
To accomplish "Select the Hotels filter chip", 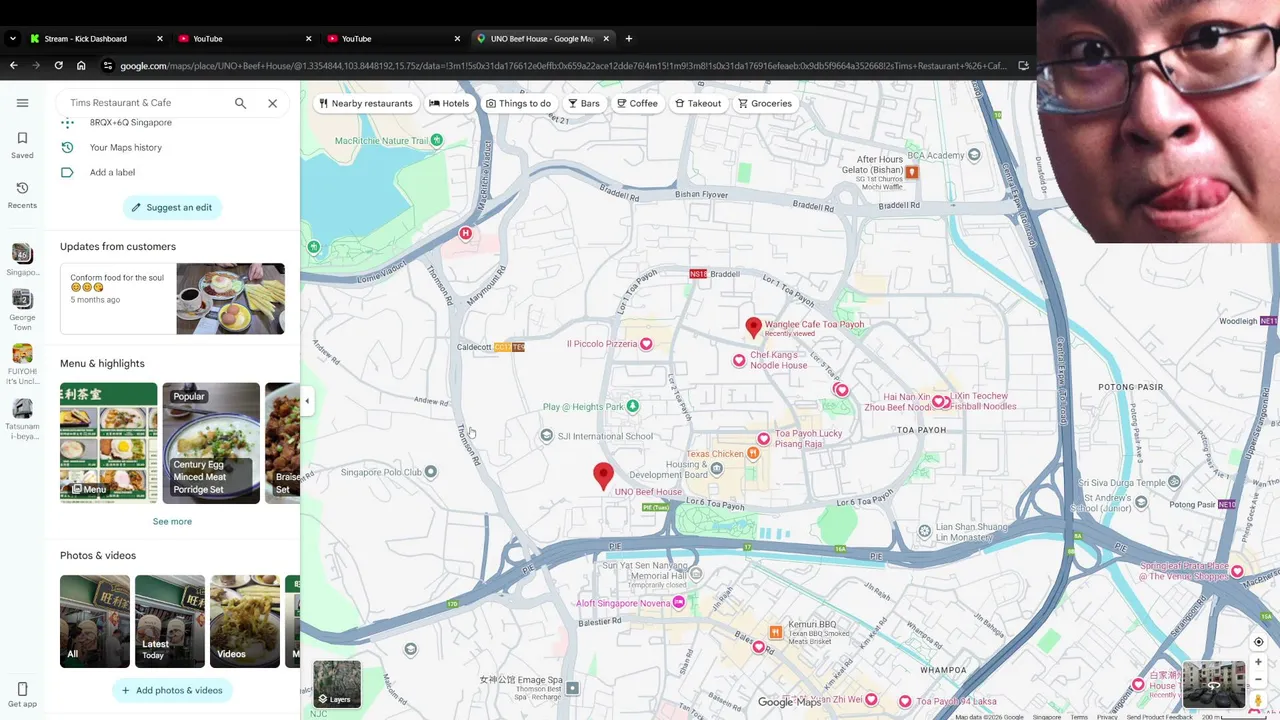I will 449,103.
